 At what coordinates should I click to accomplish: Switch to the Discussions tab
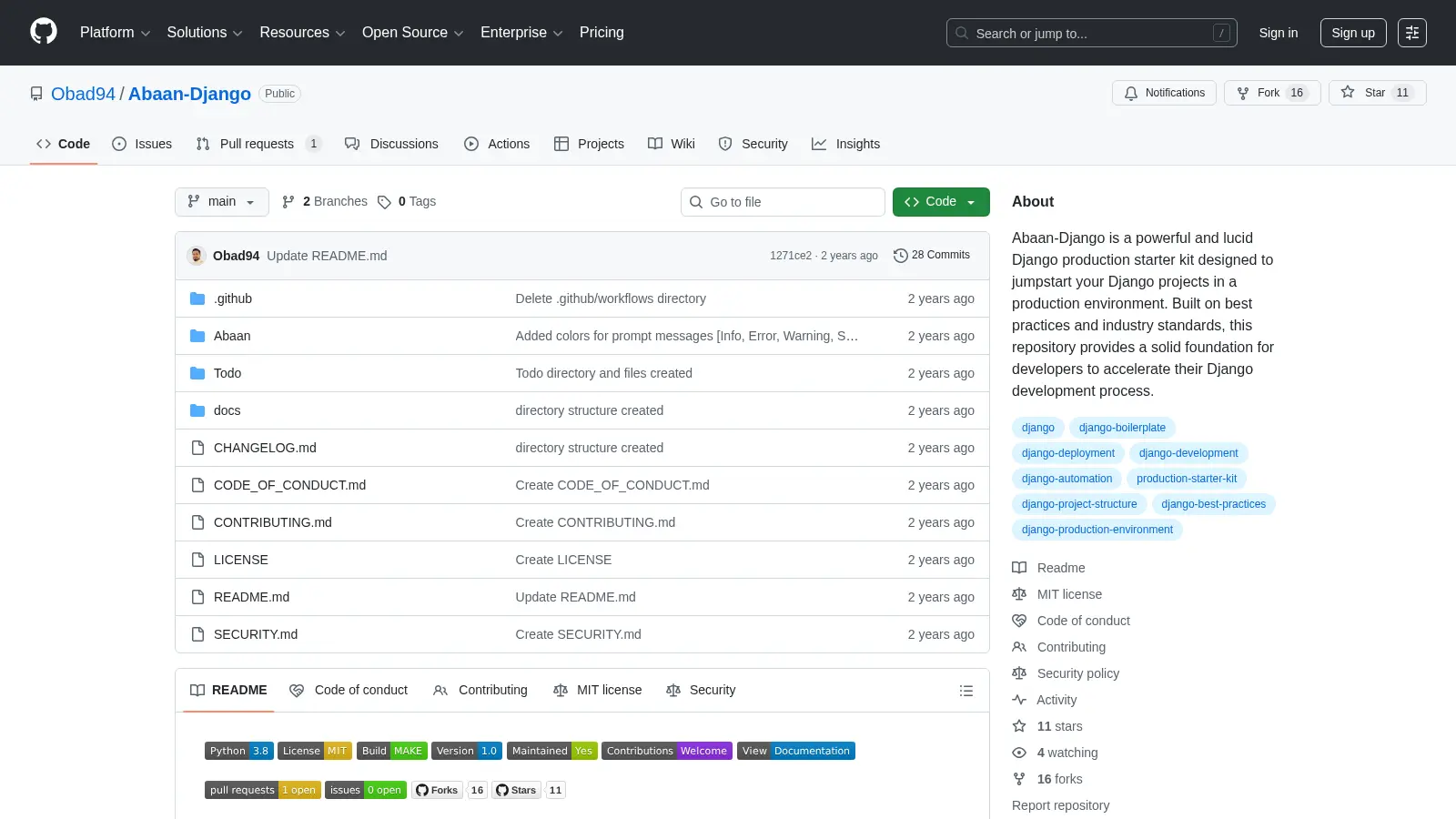[x=391, y=144]
